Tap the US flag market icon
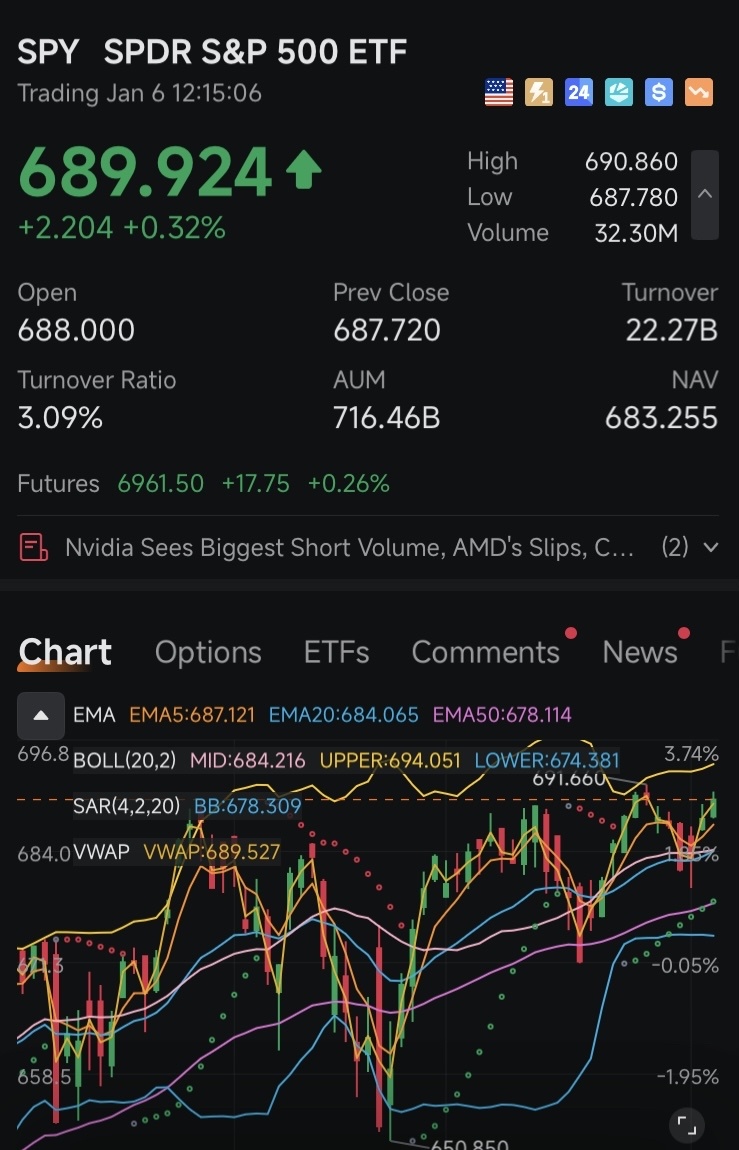This screenshot has width=739, height=1150. coord(499,92)
